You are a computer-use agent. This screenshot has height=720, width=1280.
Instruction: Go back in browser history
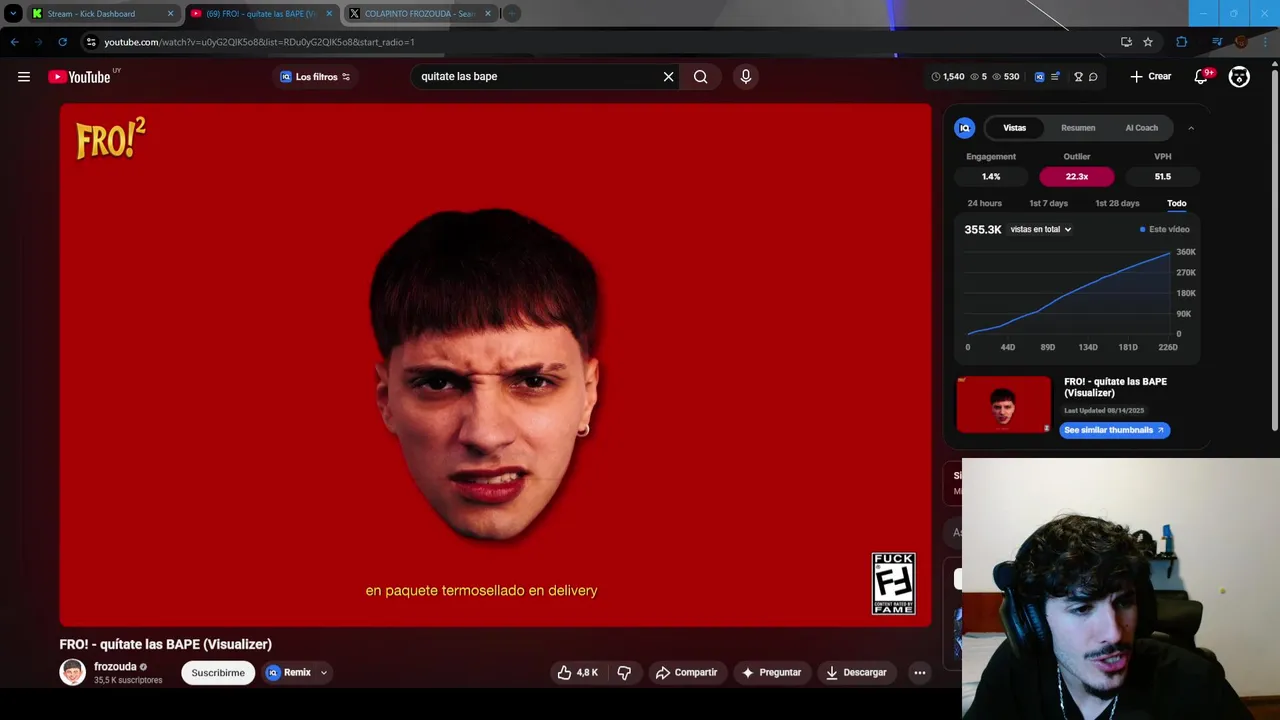click(14, 42)
